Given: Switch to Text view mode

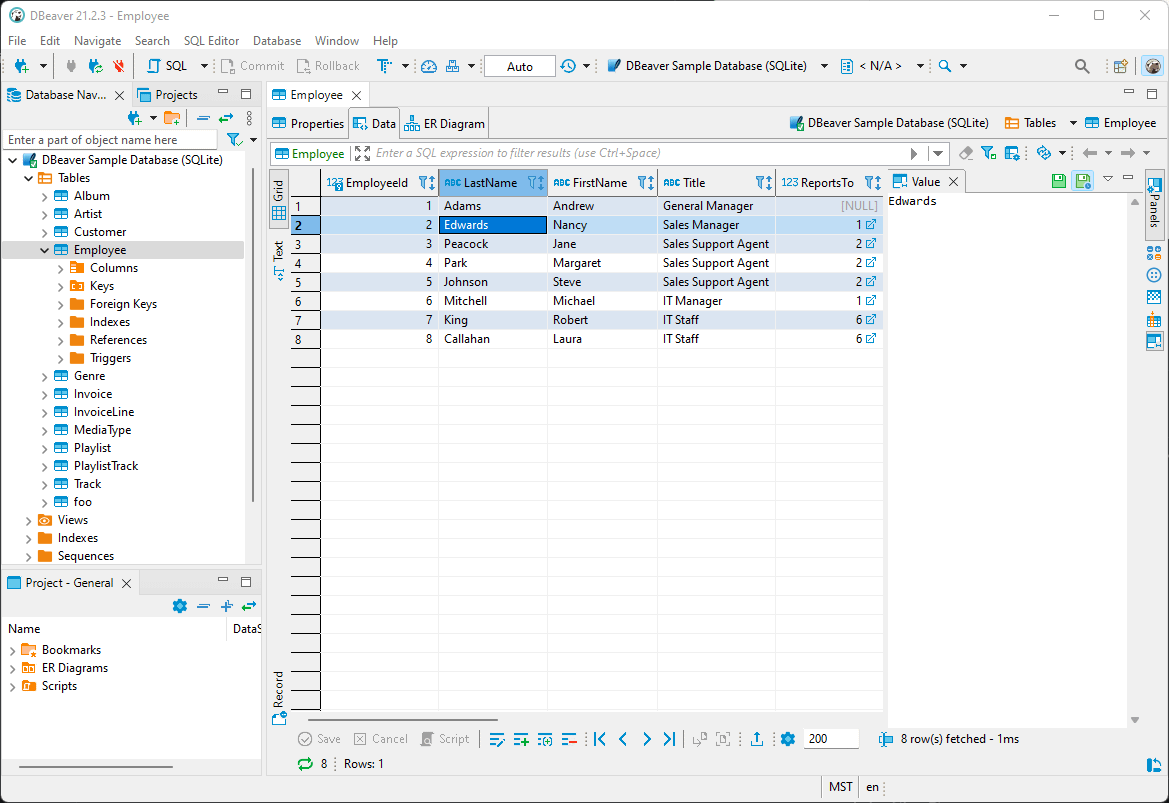Looking at the screenshot, I should 279,258.
